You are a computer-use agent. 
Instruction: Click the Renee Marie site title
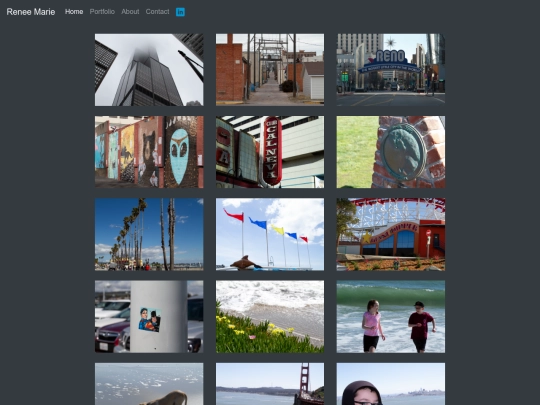click(31, 12)
